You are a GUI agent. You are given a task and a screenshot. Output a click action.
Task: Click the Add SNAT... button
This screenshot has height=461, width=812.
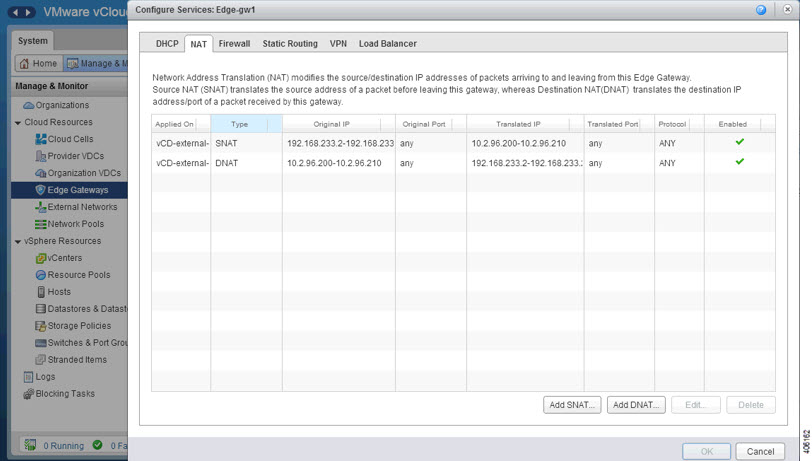tap(572, 405)
